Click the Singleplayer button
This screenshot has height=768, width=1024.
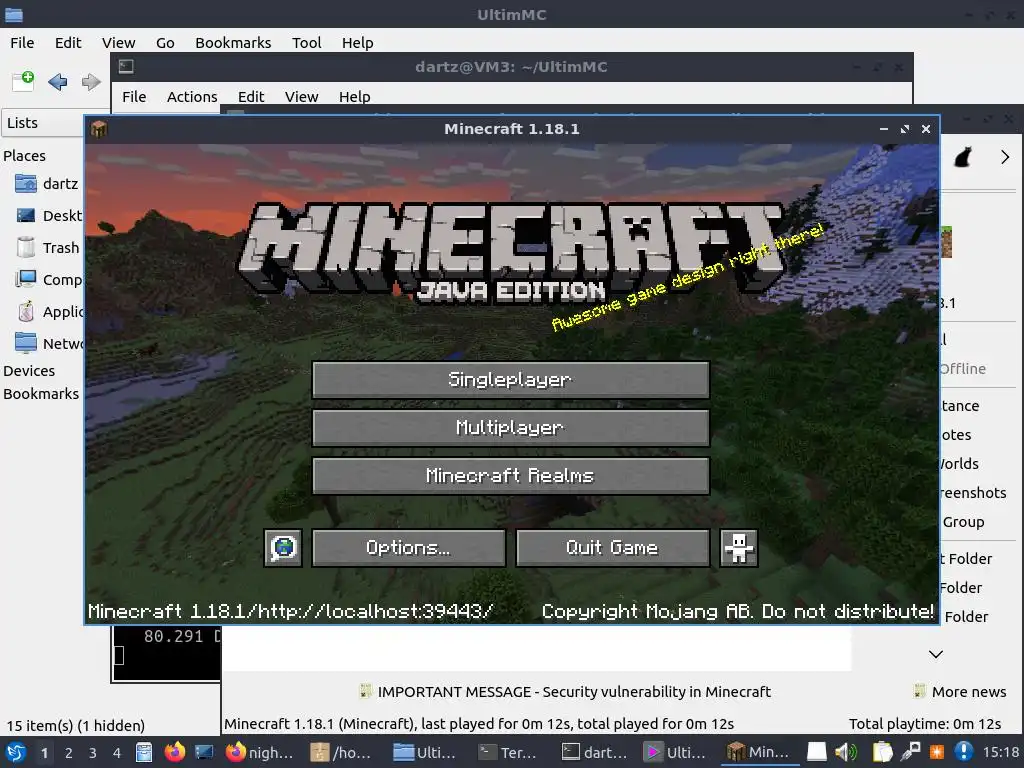(x=511, y=379)
